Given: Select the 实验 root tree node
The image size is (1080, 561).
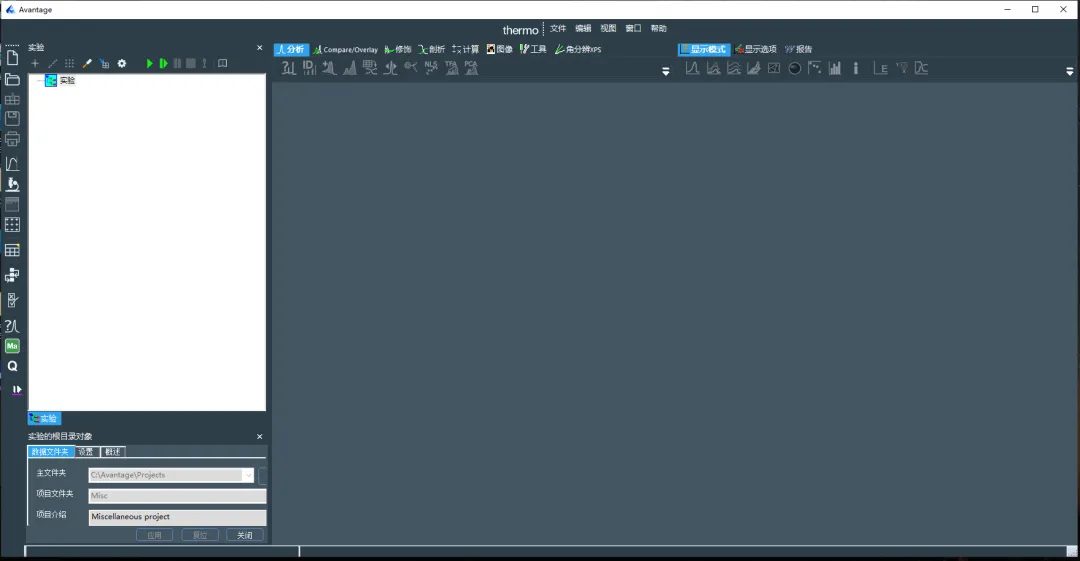Looking at the screenshot, I should pos(67,81).
